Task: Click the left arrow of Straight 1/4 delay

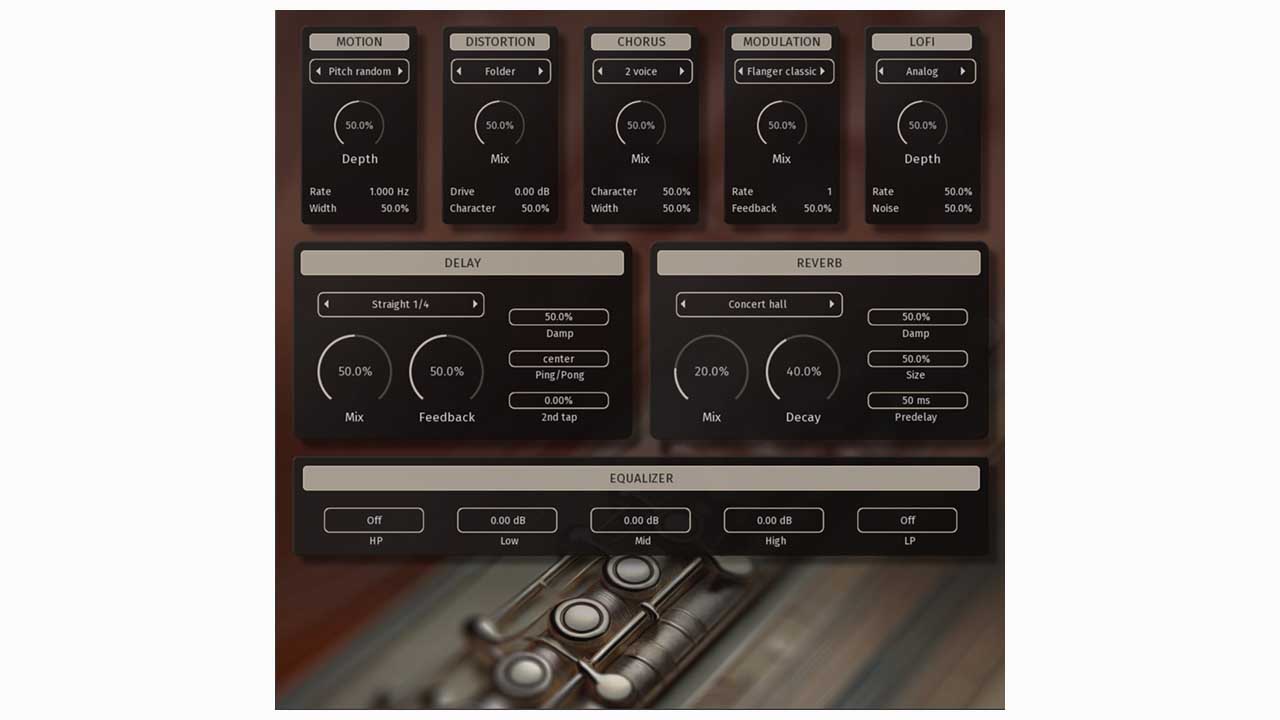Action: (x=326, y=305)
